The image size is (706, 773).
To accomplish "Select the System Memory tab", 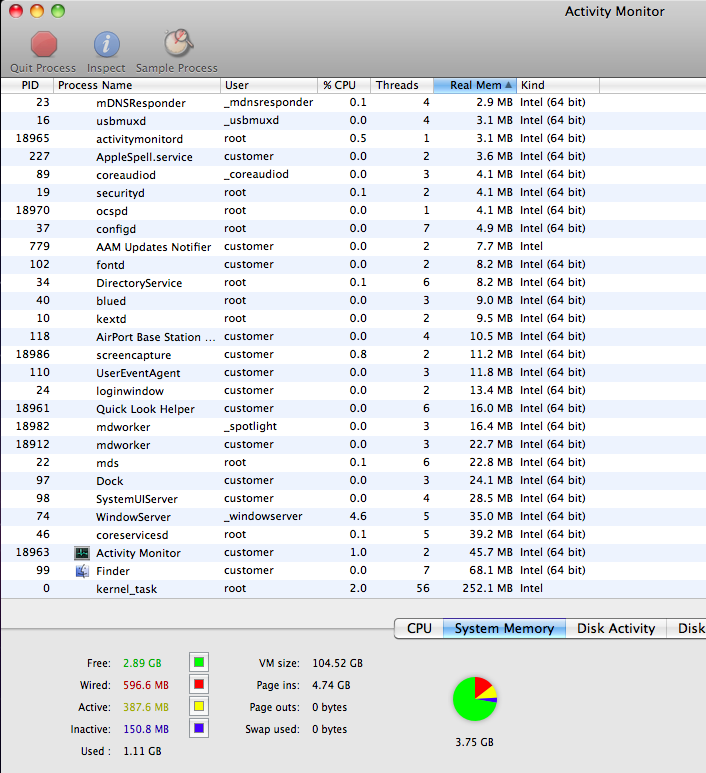I will 504,629.
